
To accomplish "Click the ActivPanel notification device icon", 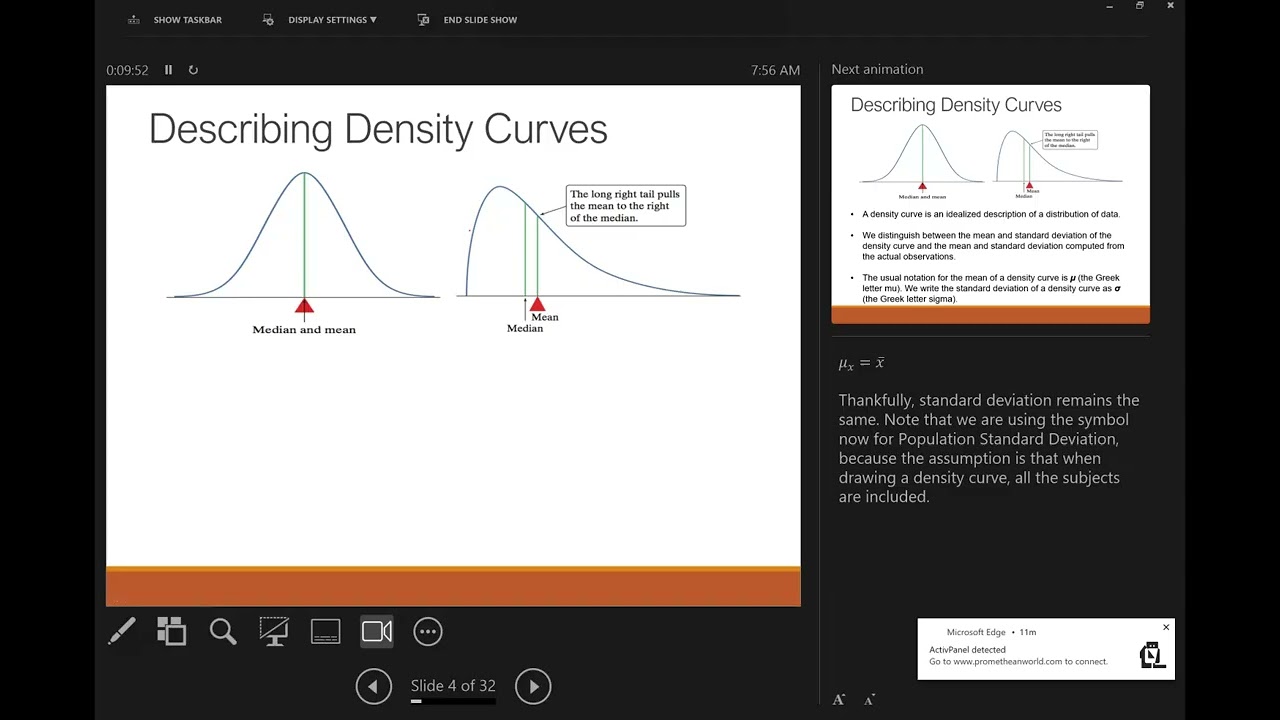I will pos(1151,656).
